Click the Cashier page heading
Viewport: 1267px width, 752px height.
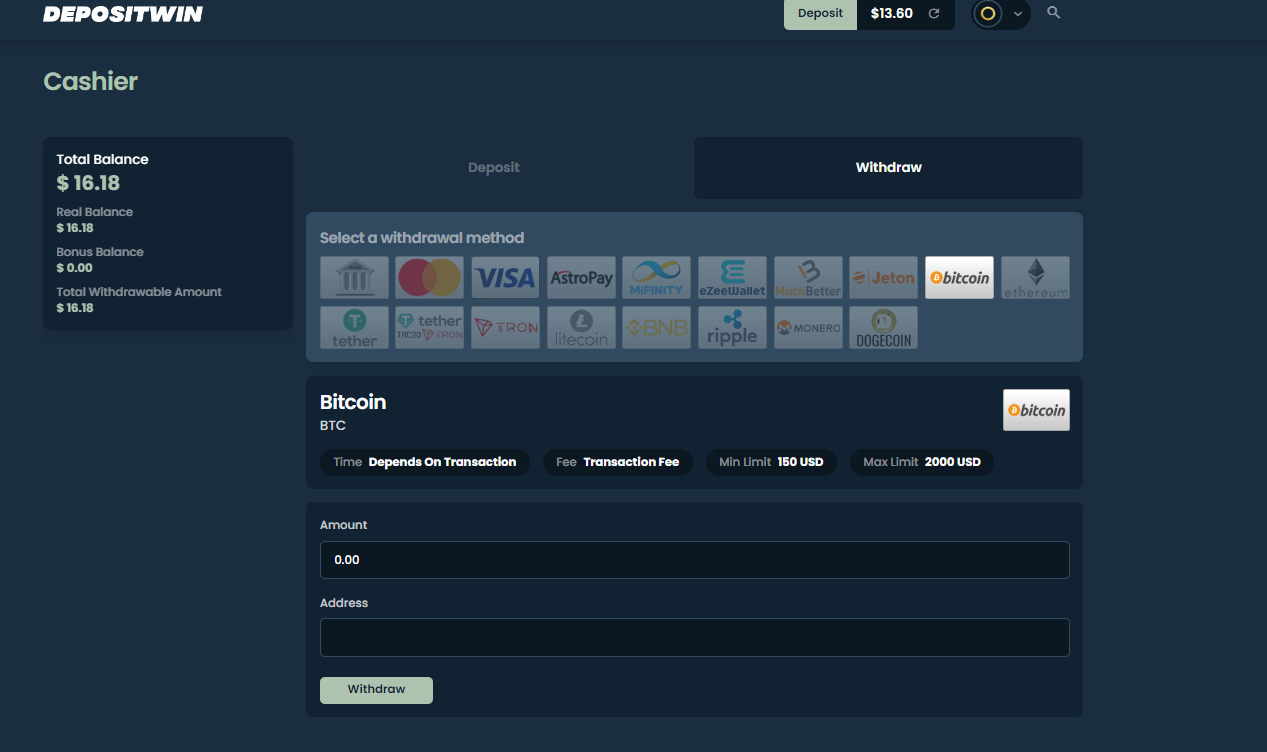click(90, 82)
